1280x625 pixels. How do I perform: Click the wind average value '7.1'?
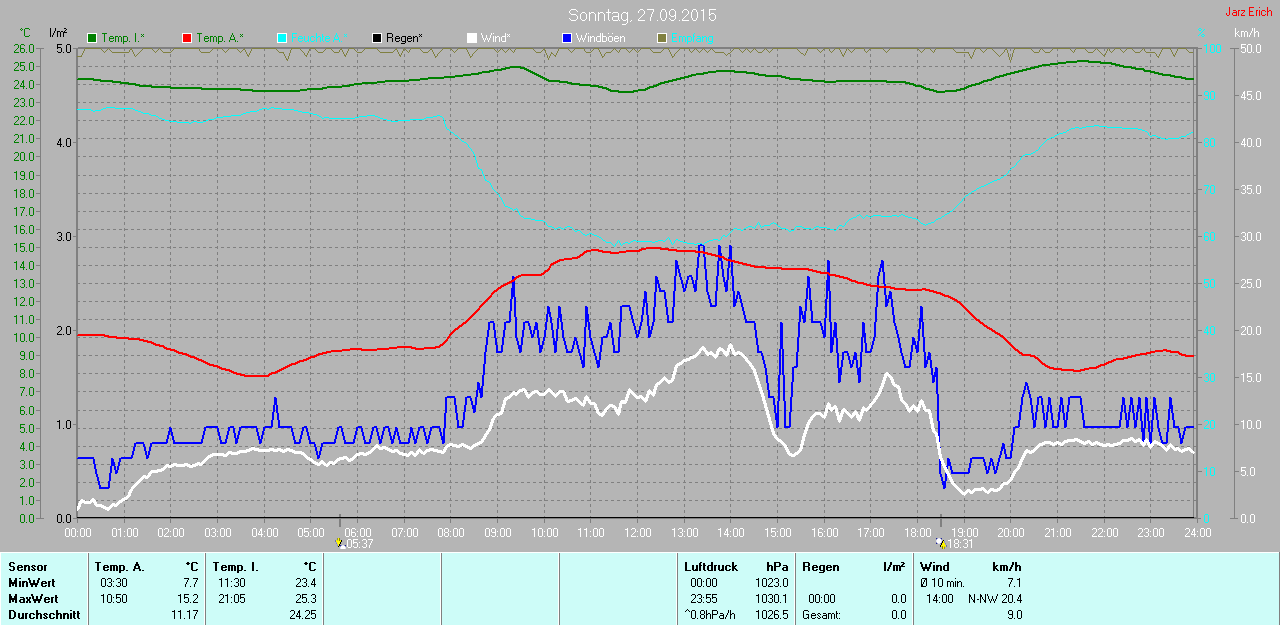1013,583
